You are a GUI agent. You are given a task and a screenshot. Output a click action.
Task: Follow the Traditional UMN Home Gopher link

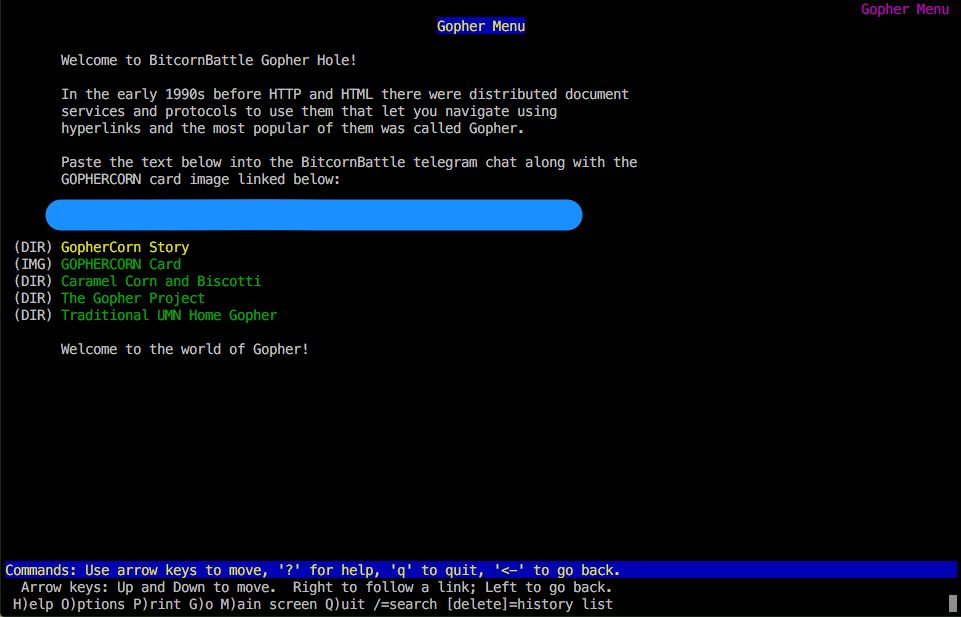pyautogui.click(x=169, y=316)
